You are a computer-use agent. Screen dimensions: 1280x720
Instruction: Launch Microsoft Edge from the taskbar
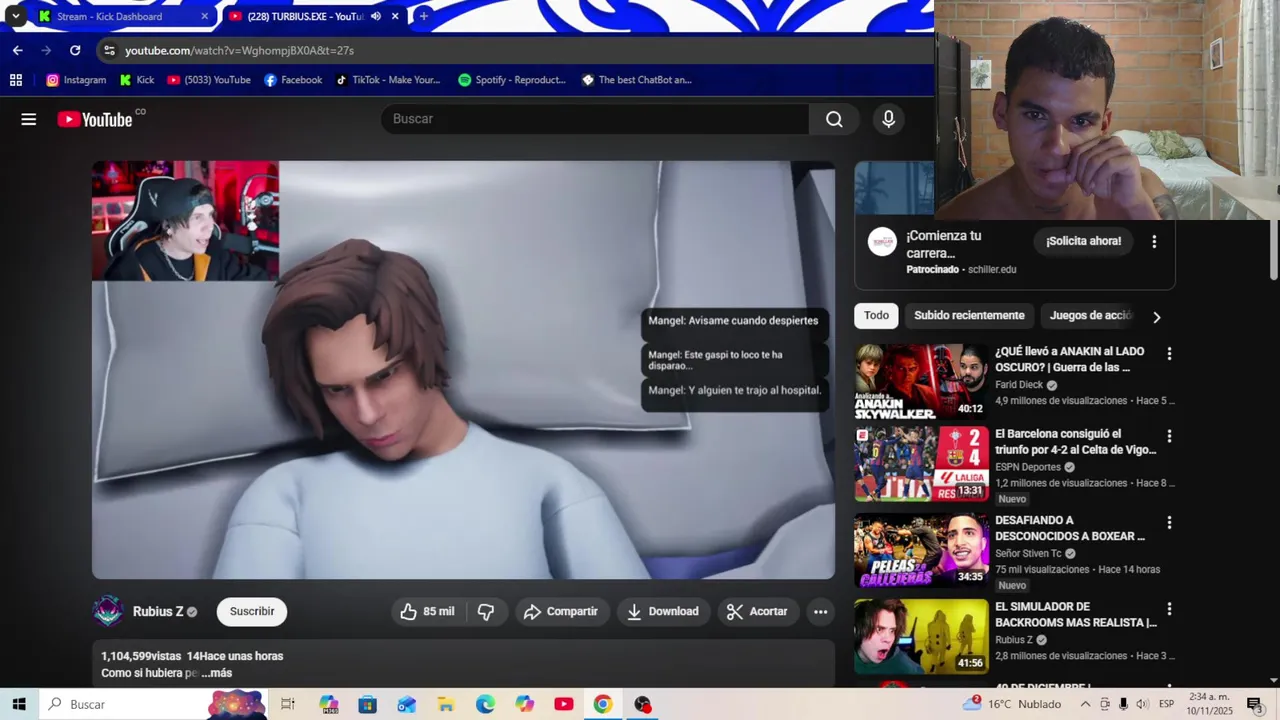click(x=485, y=704)
